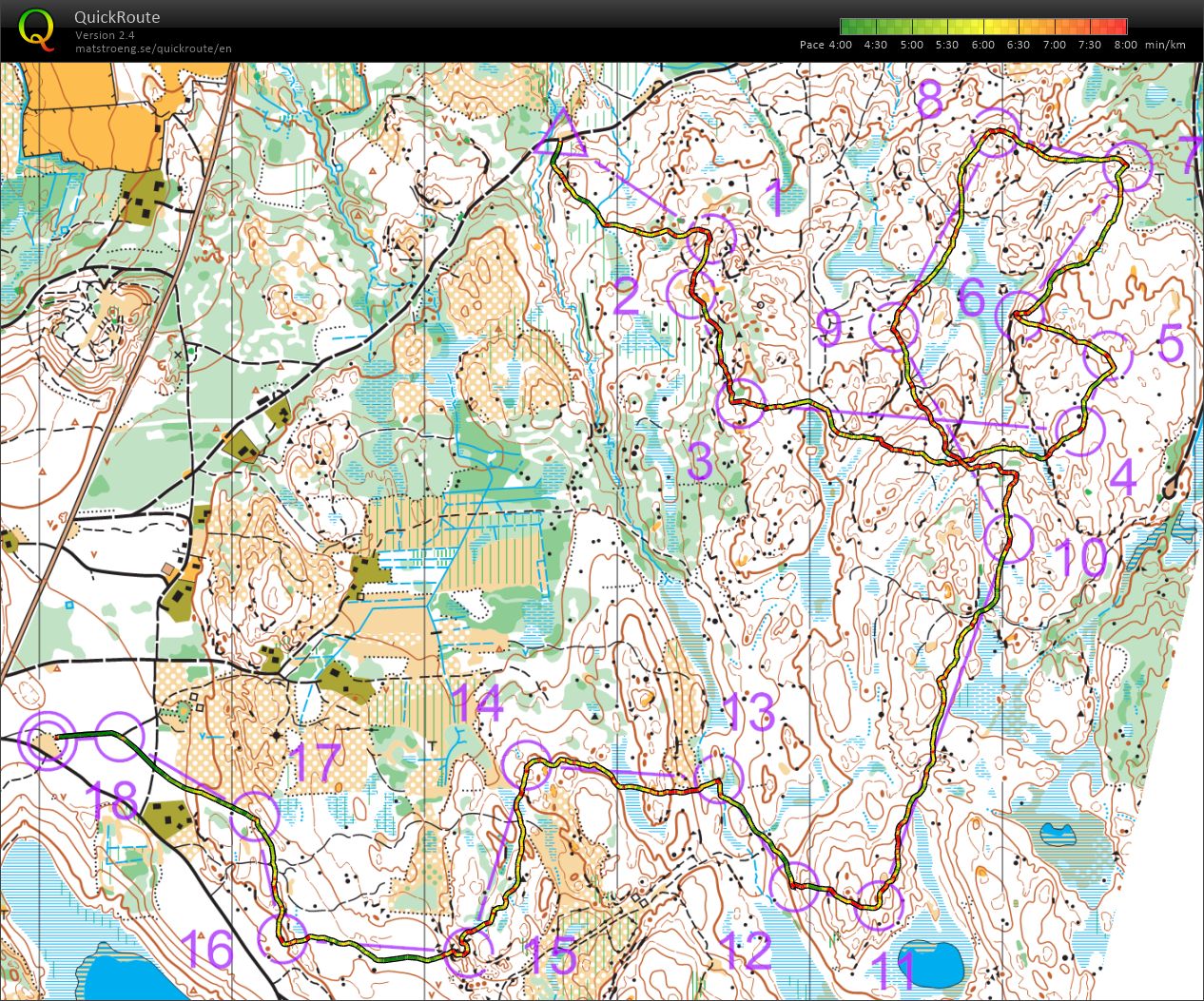
Task: Click the purple number 14 label
Action: (476, 704)
